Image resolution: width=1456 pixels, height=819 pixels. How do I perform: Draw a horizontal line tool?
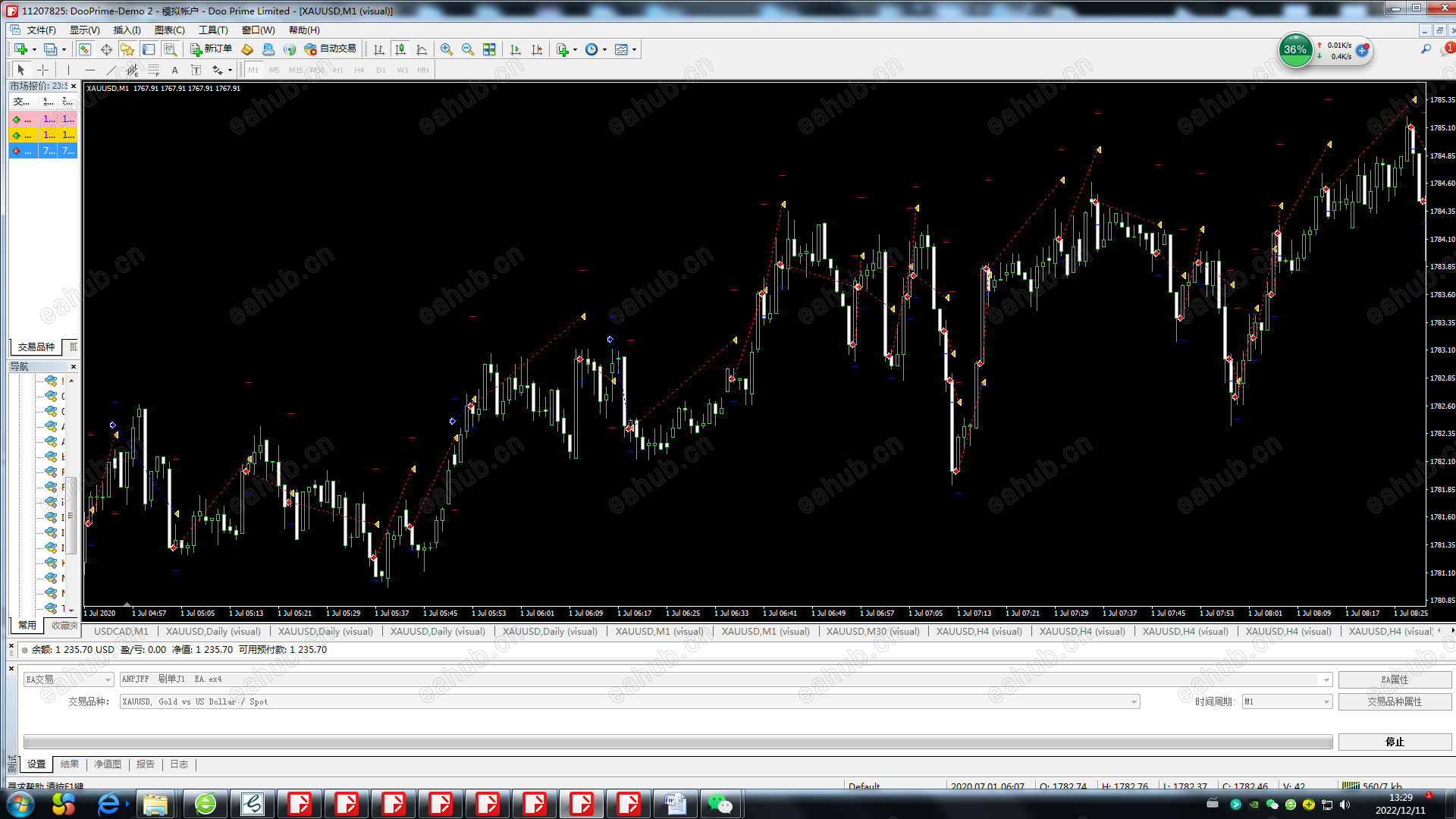(90, 70)
